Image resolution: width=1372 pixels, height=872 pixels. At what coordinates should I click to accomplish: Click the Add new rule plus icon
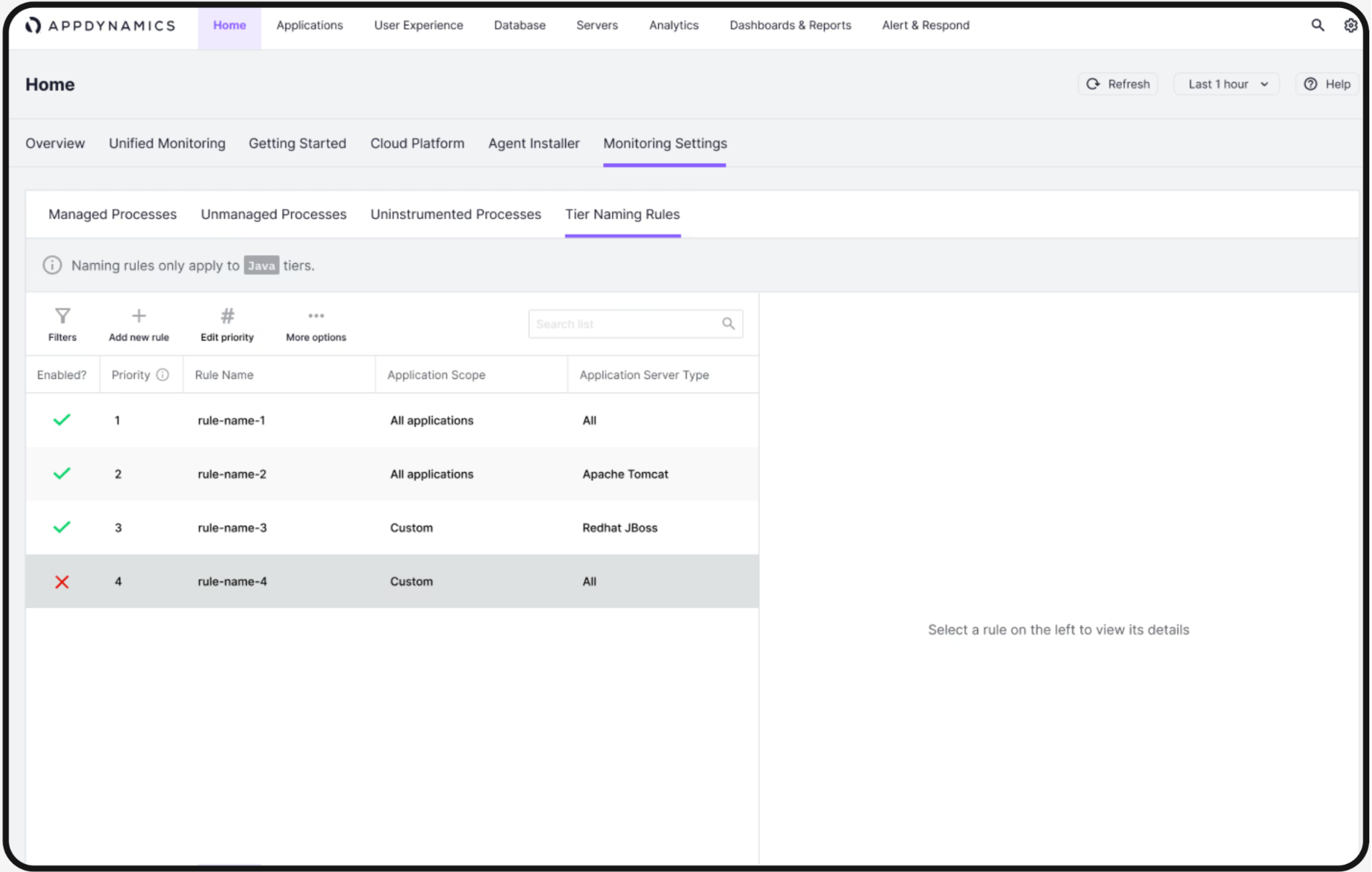point(139,315)
